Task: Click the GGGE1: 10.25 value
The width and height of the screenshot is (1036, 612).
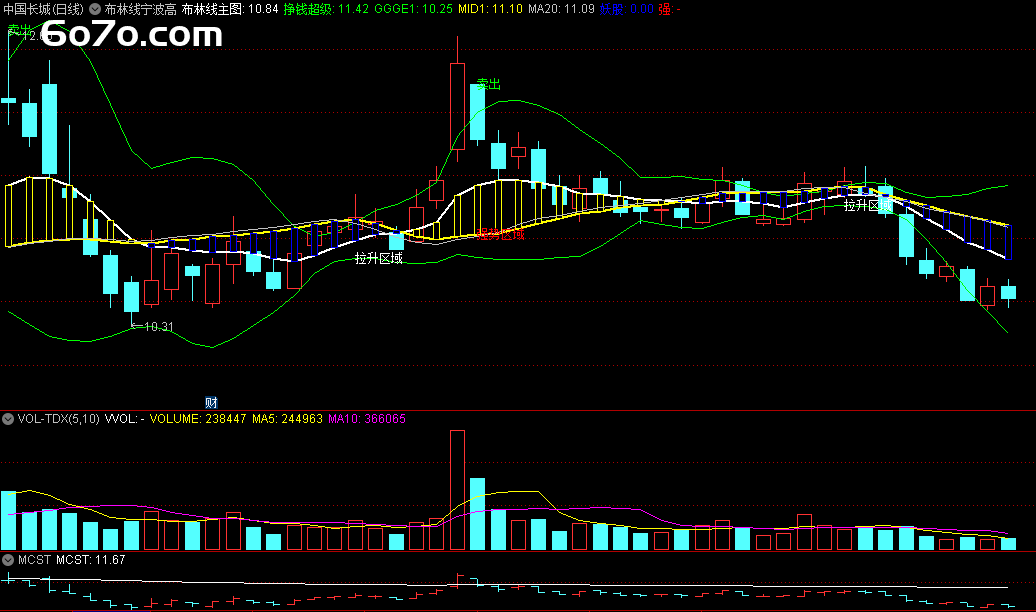Action: pos(414,9)
